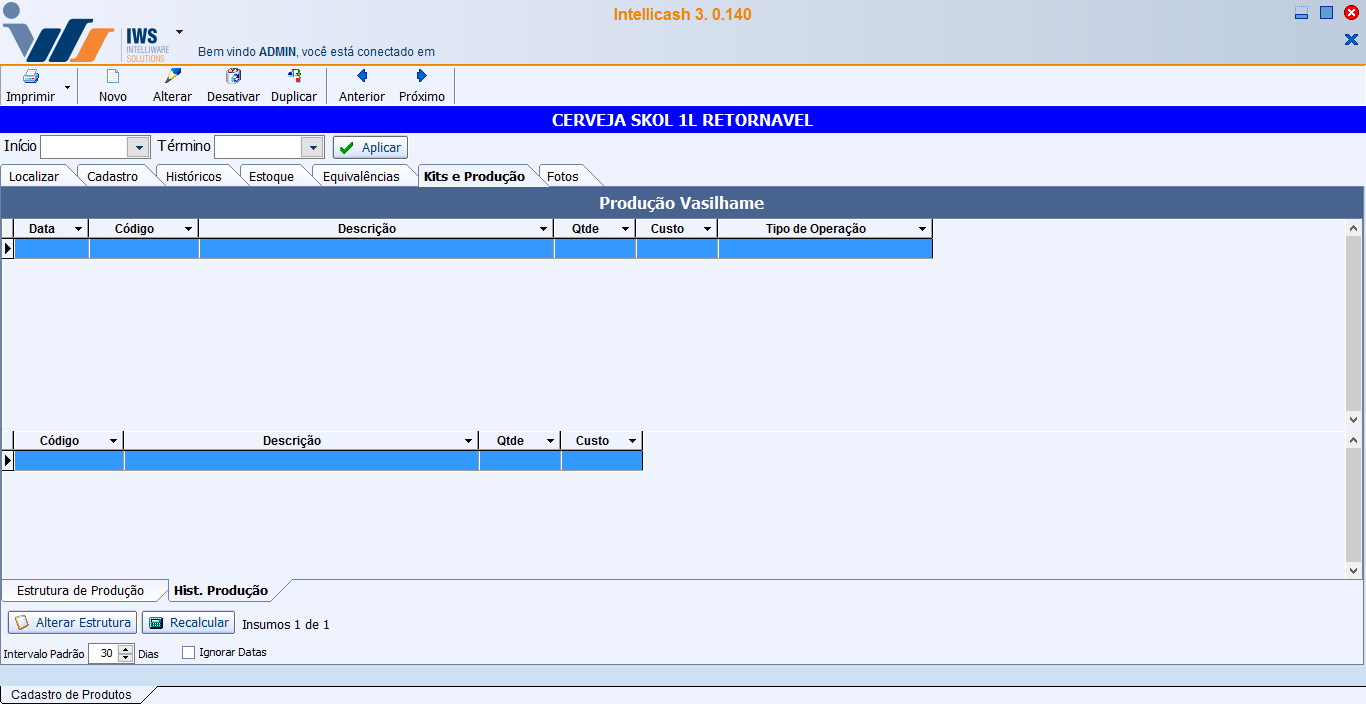Click into the Término date field
Viewport: 1366px width, 704px height.
point(258,147)
